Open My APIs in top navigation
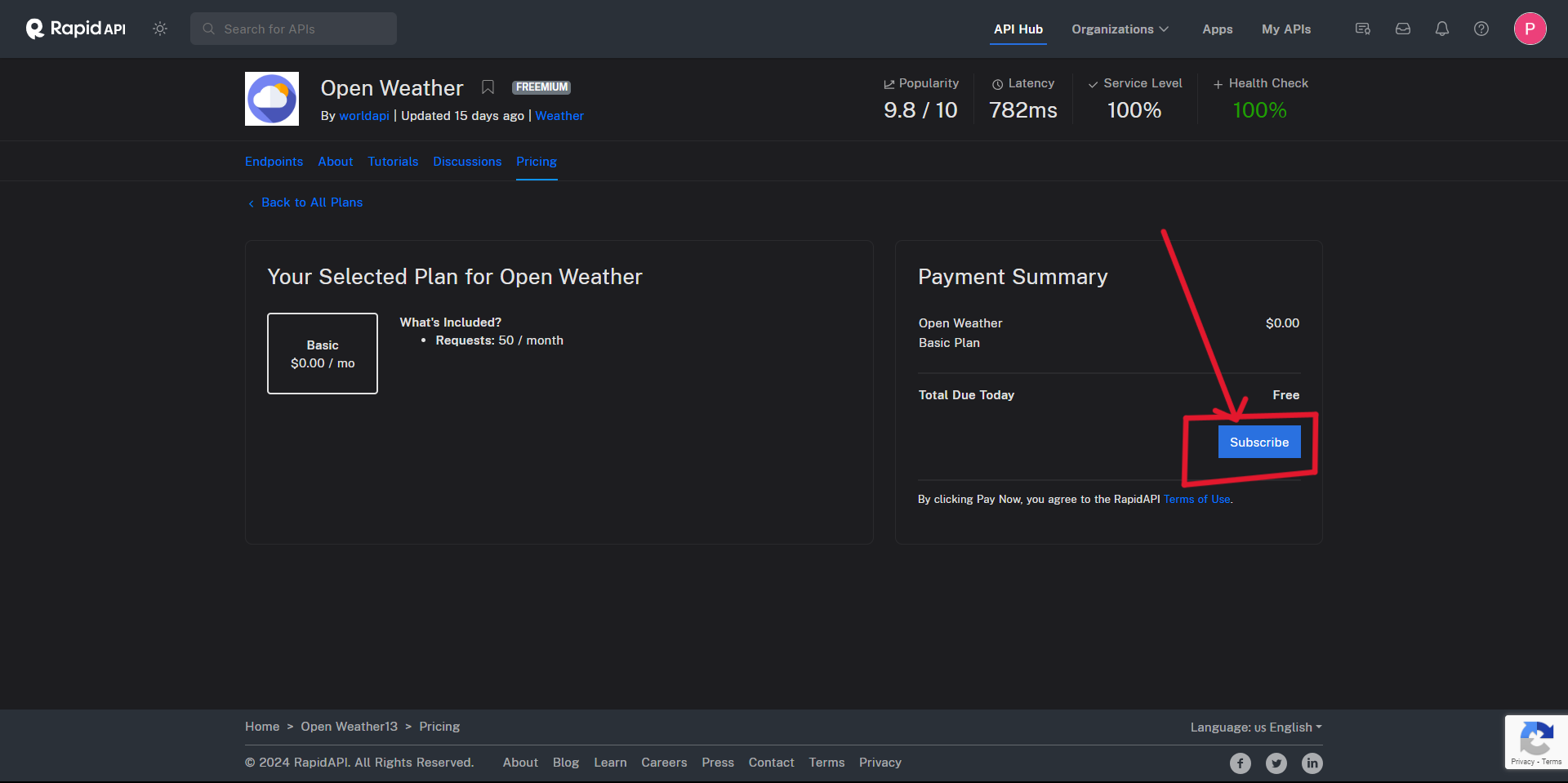The width and height of the screenshot is (1568, 783). pos(1286,29)
